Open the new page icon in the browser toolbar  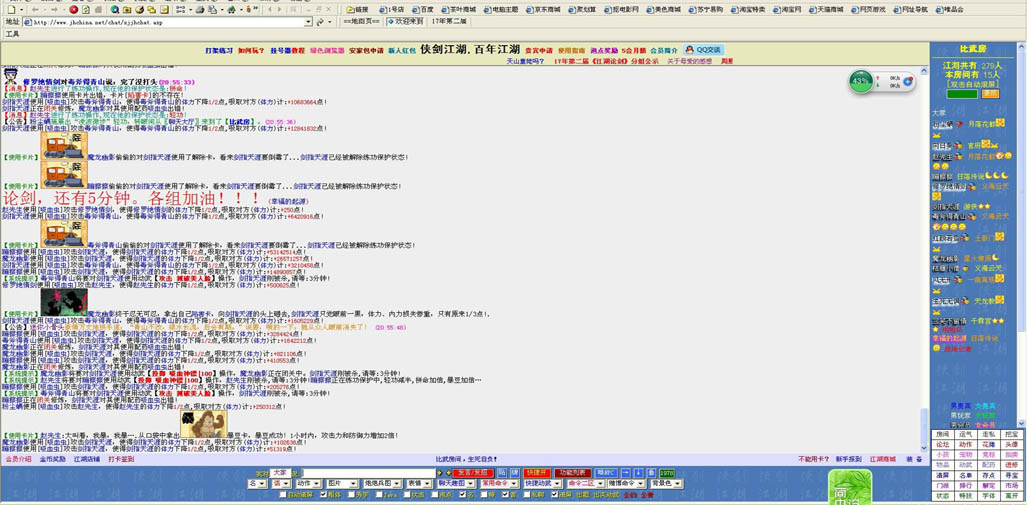(11, 10)
